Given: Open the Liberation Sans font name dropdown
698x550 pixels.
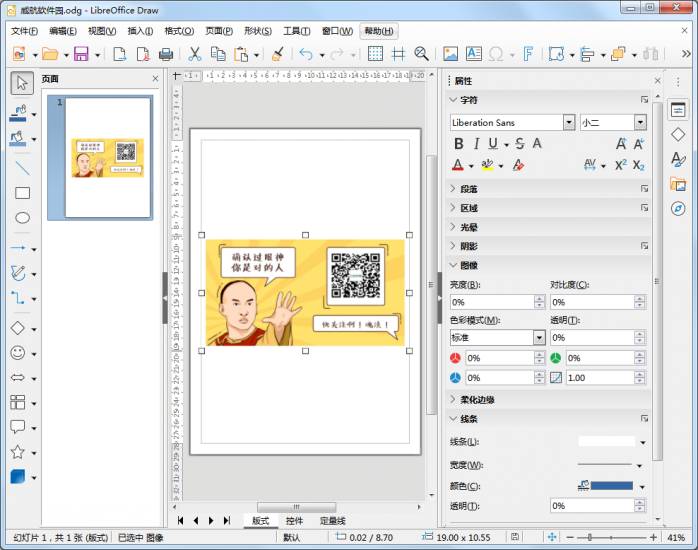Looking at the screenshot, I should pos(568,123).
